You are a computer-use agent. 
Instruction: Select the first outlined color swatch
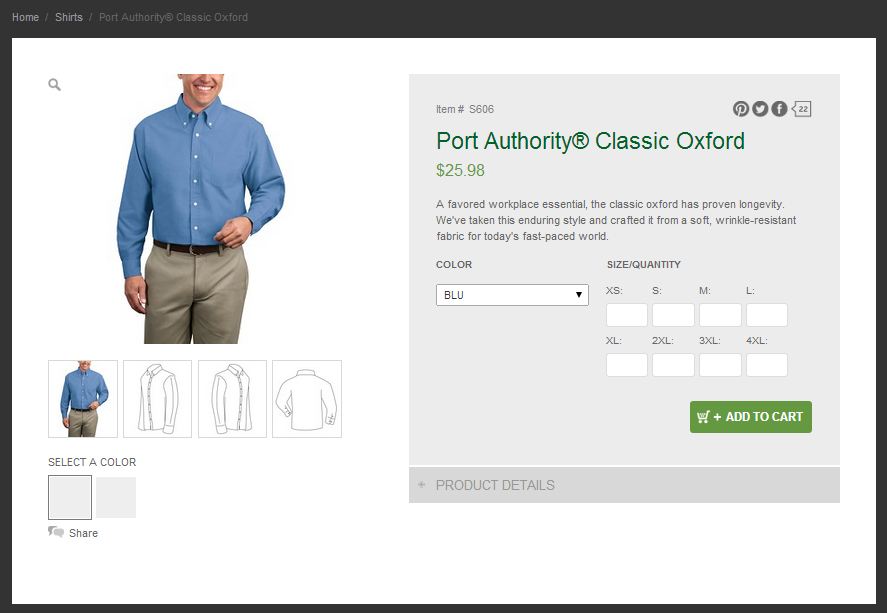[x=70, y=497]
